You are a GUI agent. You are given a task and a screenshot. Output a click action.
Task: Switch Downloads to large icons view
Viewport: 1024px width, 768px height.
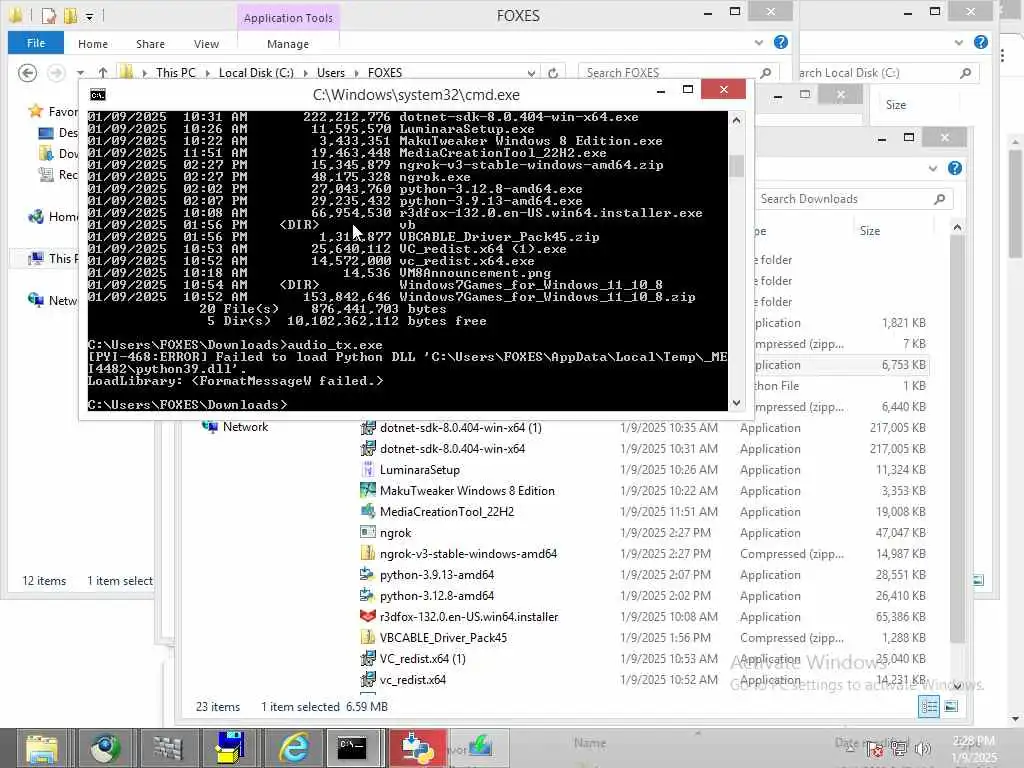point(952,706)
